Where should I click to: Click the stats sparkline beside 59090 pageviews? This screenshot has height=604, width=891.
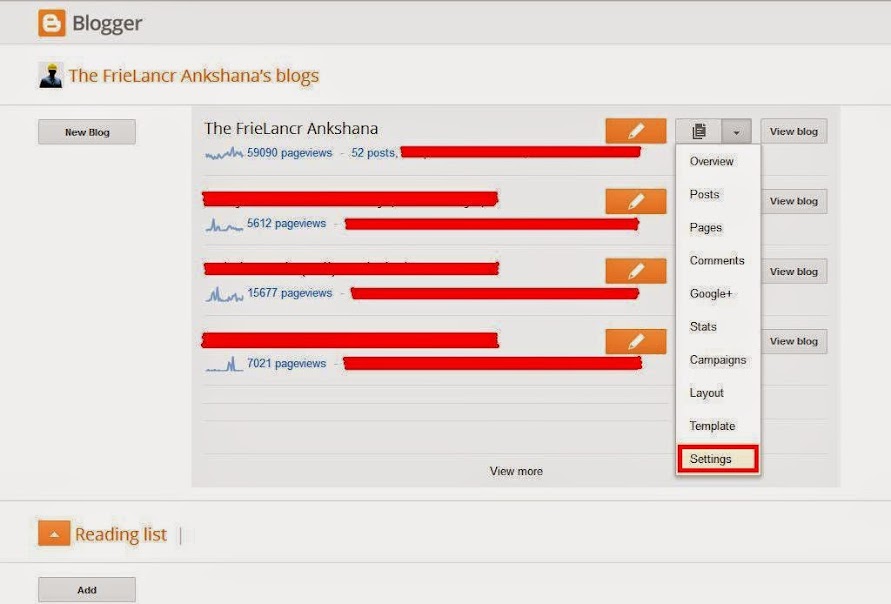[224, 153]
